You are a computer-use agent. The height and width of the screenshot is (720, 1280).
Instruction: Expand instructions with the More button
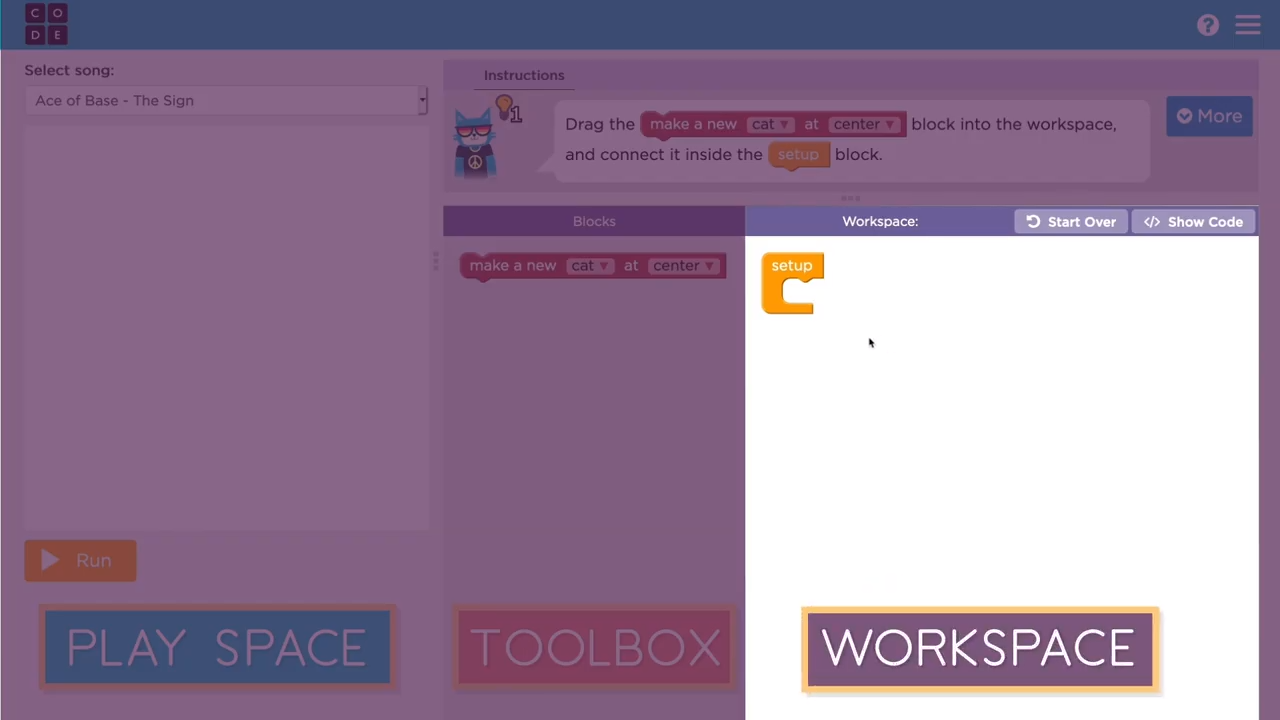1209,116
